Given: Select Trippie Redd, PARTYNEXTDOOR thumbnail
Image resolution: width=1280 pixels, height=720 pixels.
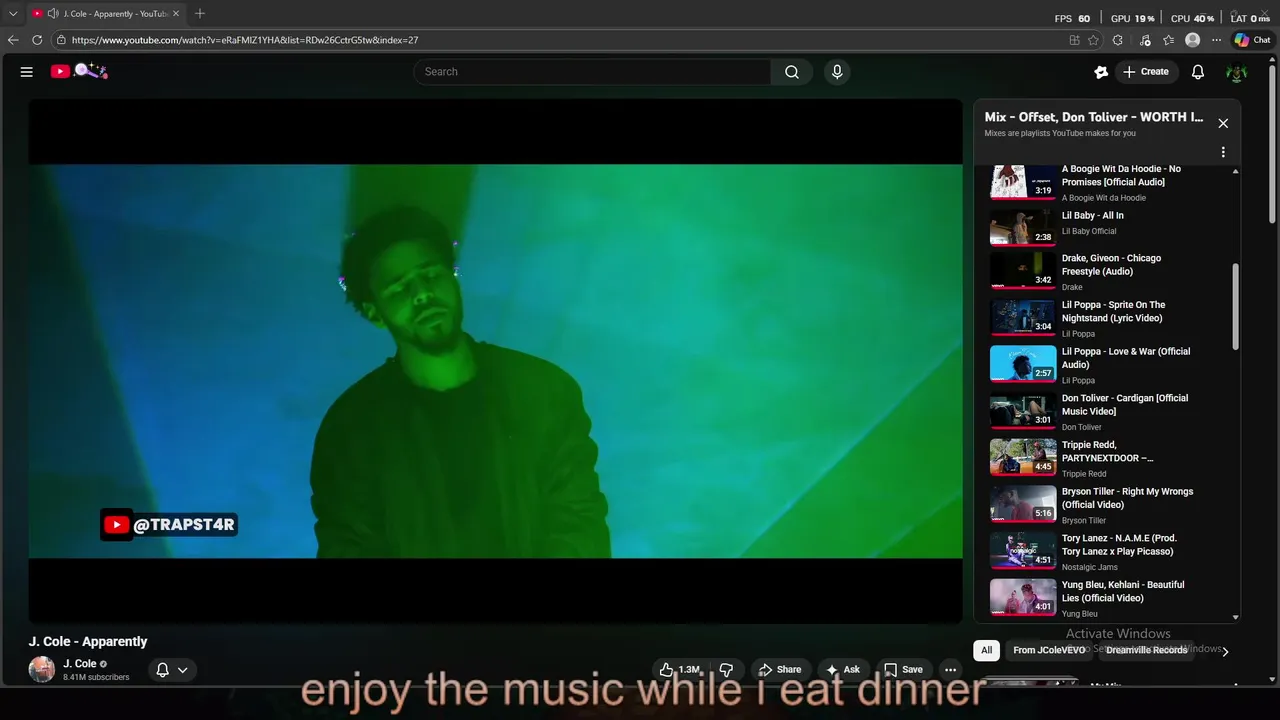Looking at the screenshot, I should [x=1023, y=457].
